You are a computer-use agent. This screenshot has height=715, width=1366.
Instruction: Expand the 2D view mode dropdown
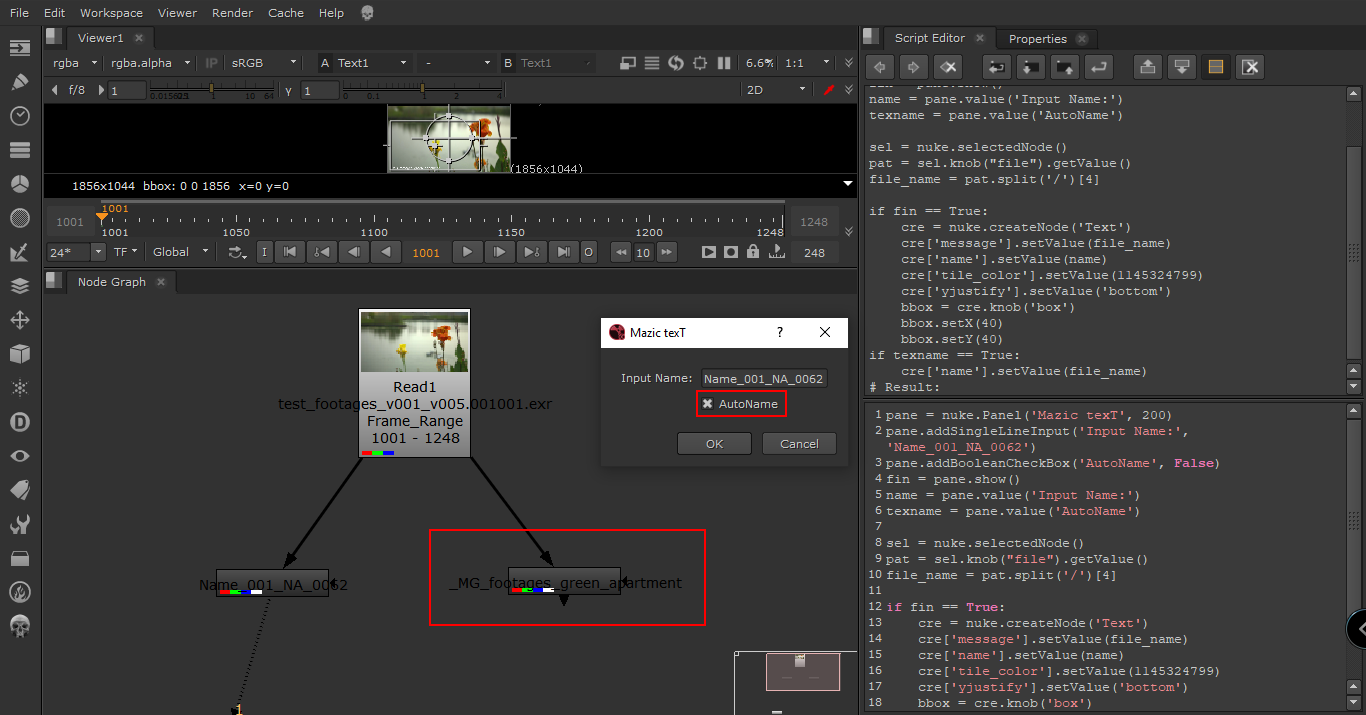click(775, 90)
